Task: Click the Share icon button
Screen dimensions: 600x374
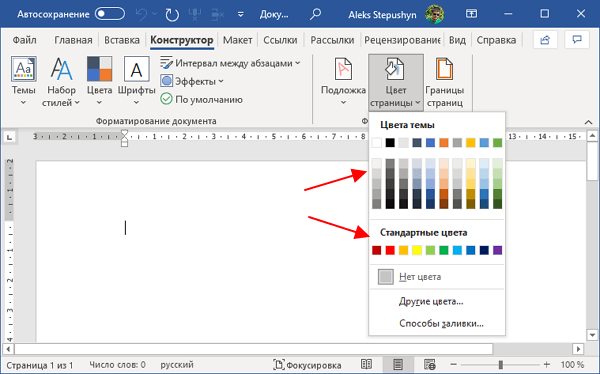Action: 545,39
